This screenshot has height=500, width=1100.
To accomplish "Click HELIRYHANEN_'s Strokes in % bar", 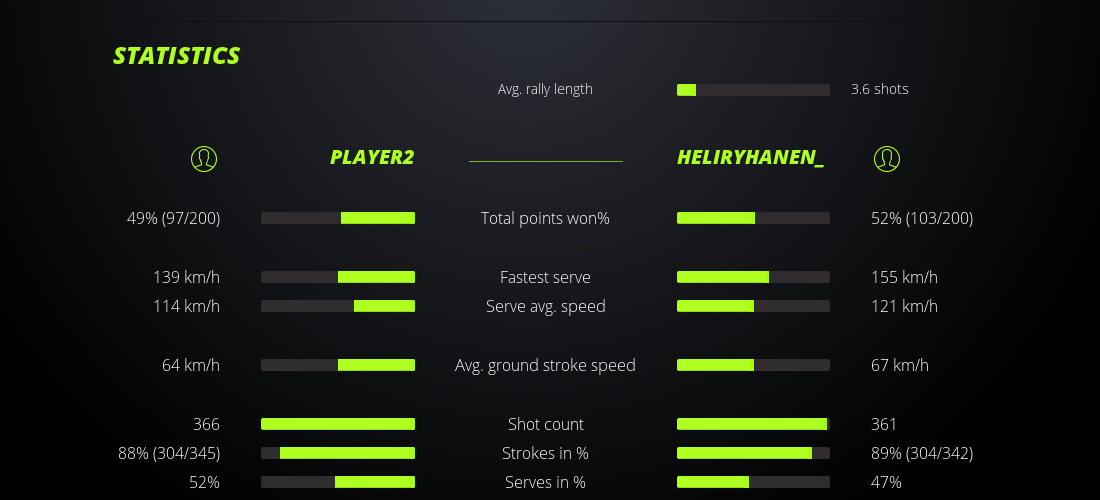I will coord(753,453).
